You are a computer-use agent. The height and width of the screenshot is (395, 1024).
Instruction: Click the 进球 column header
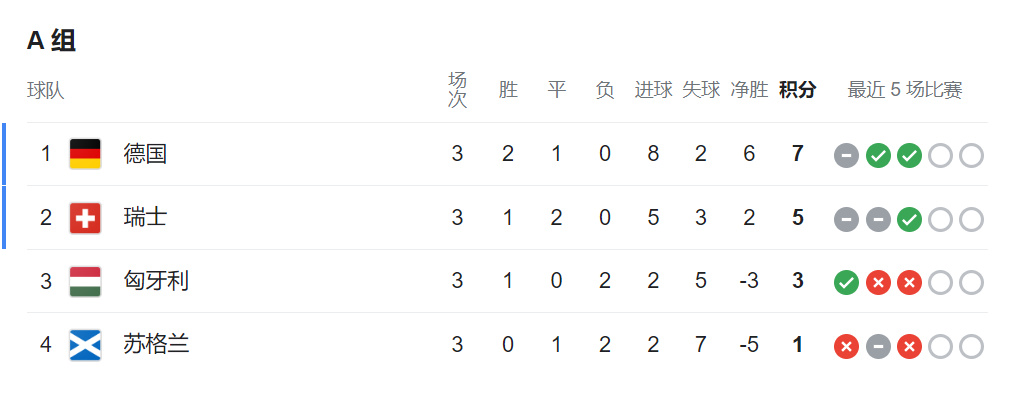[x=653, y=89]
